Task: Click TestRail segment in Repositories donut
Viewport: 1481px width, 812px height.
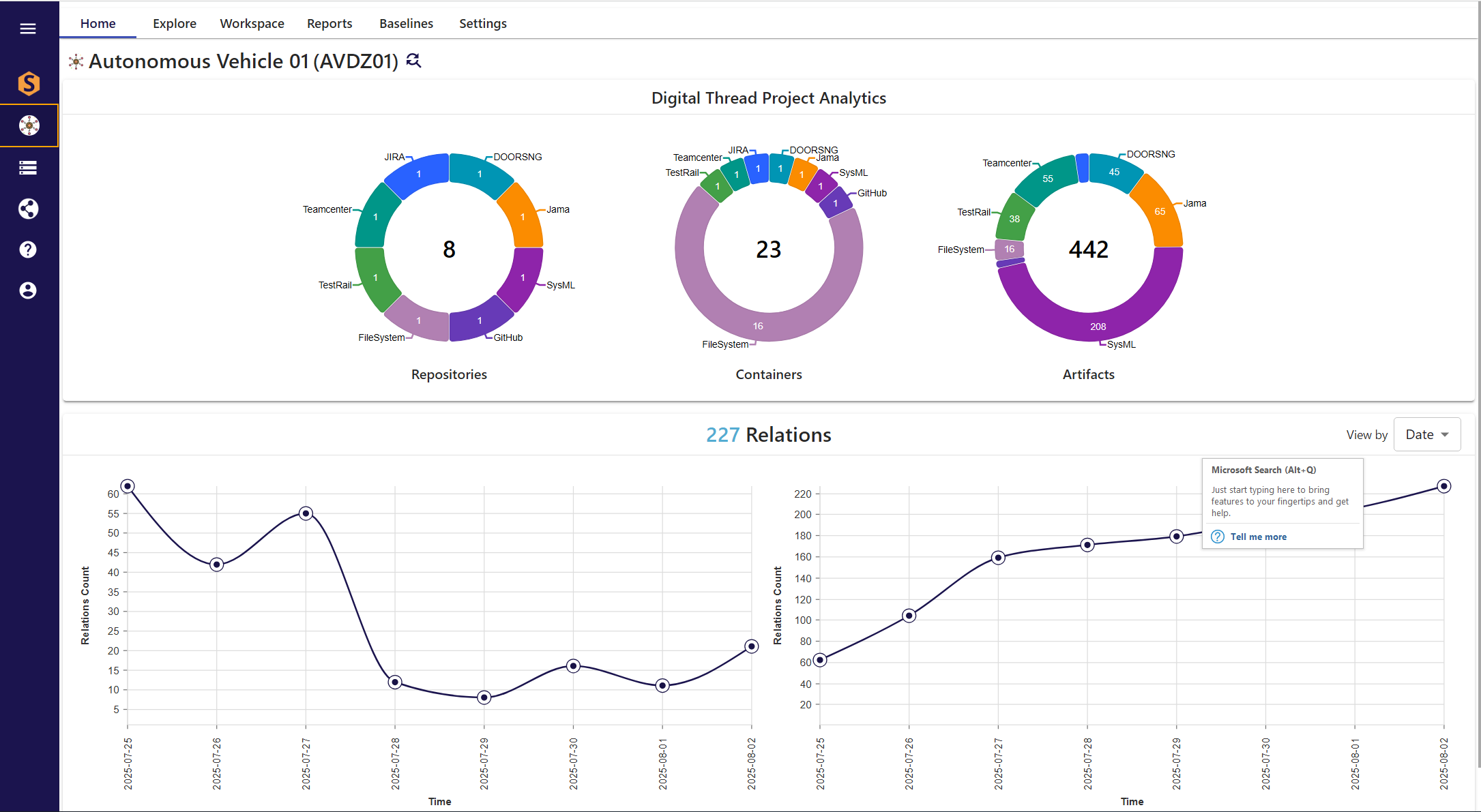Action: click(x=375, y=277)
